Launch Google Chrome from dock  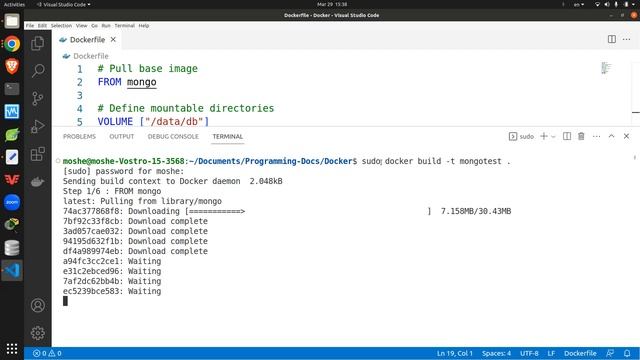12,44
